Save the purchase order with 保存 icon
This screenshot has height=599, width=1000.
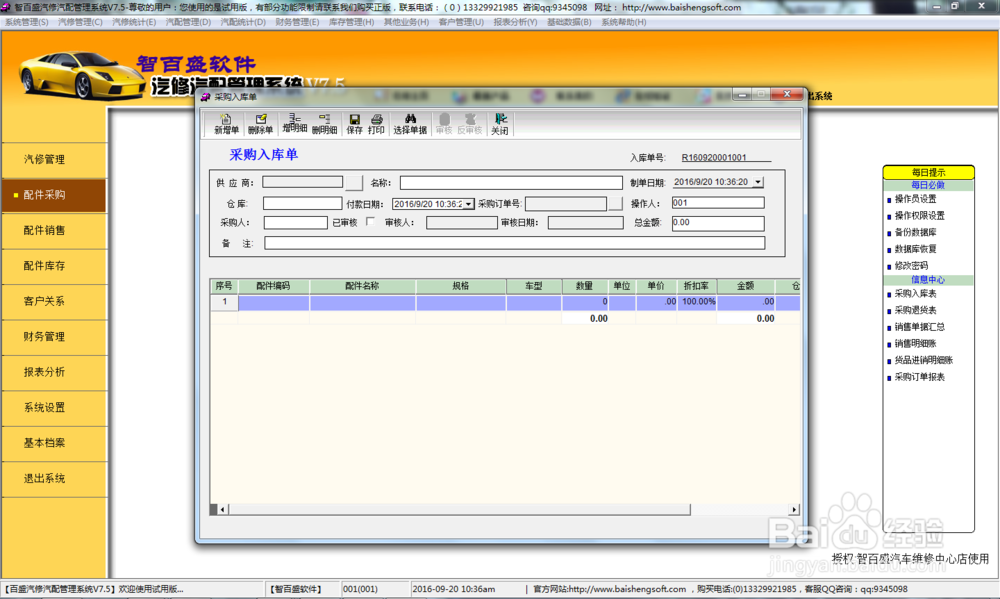[x=355, y=124]
